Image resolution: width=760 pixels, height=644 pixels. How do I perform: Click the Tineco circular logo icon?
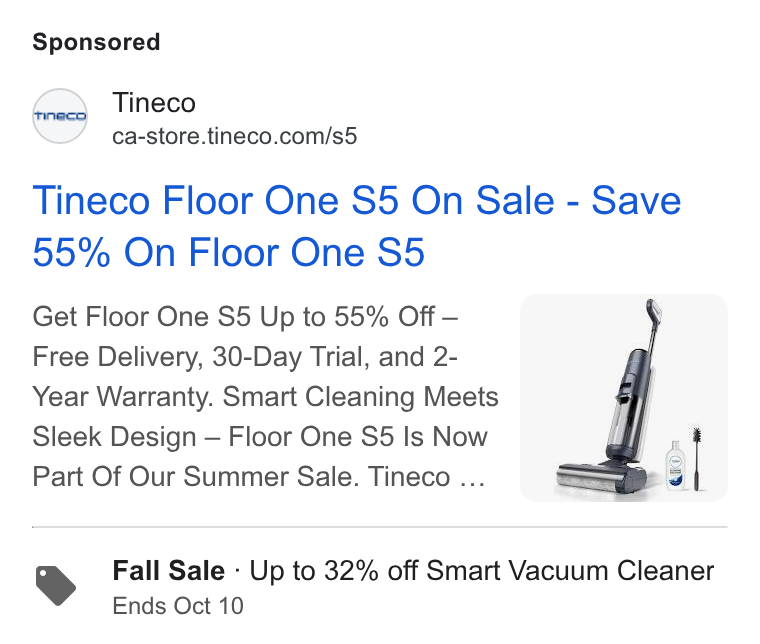[x=60, y=116]
